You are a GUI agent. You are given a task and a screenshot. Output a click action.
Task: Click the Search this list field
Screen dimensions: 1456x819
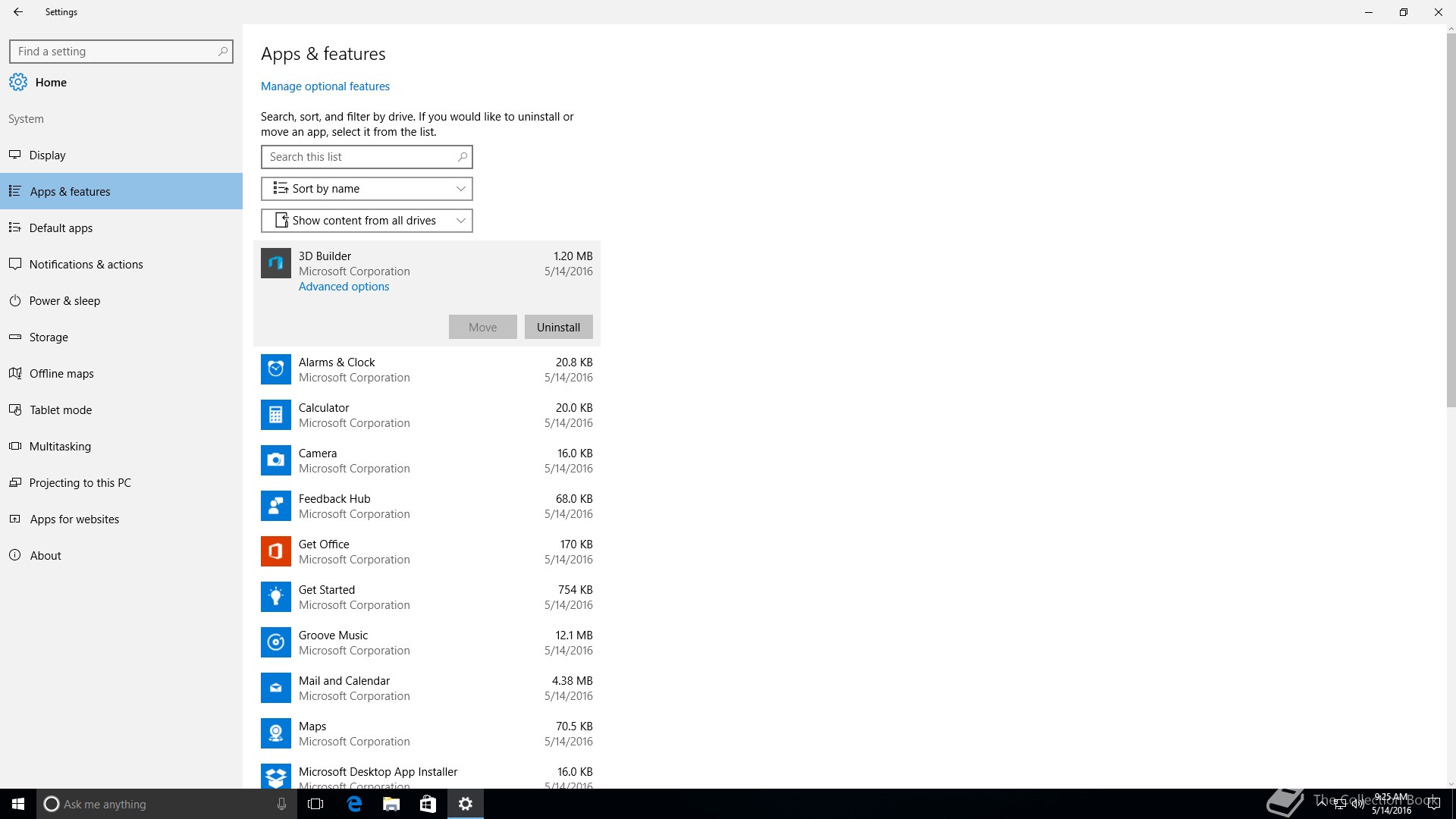point(360,157)
